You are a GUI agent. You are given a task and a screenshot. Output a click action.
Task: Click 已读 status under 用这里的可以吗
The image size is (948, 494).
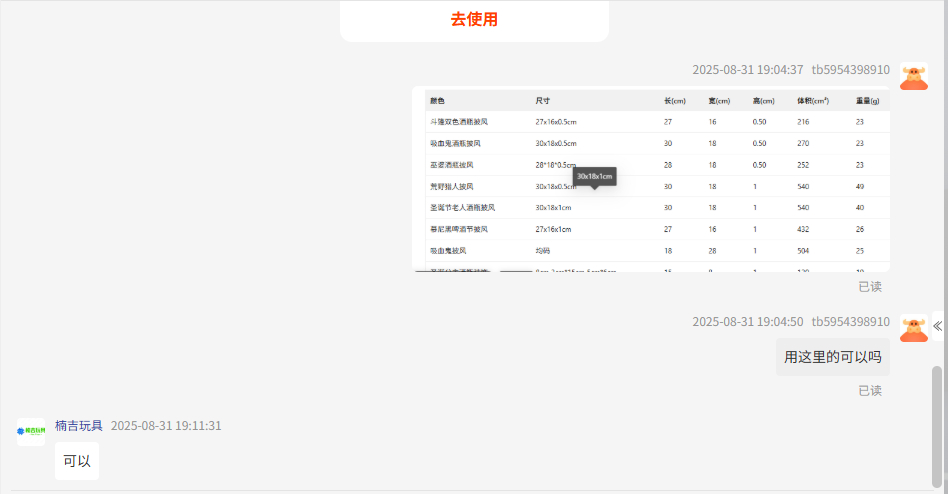point(869,390)
